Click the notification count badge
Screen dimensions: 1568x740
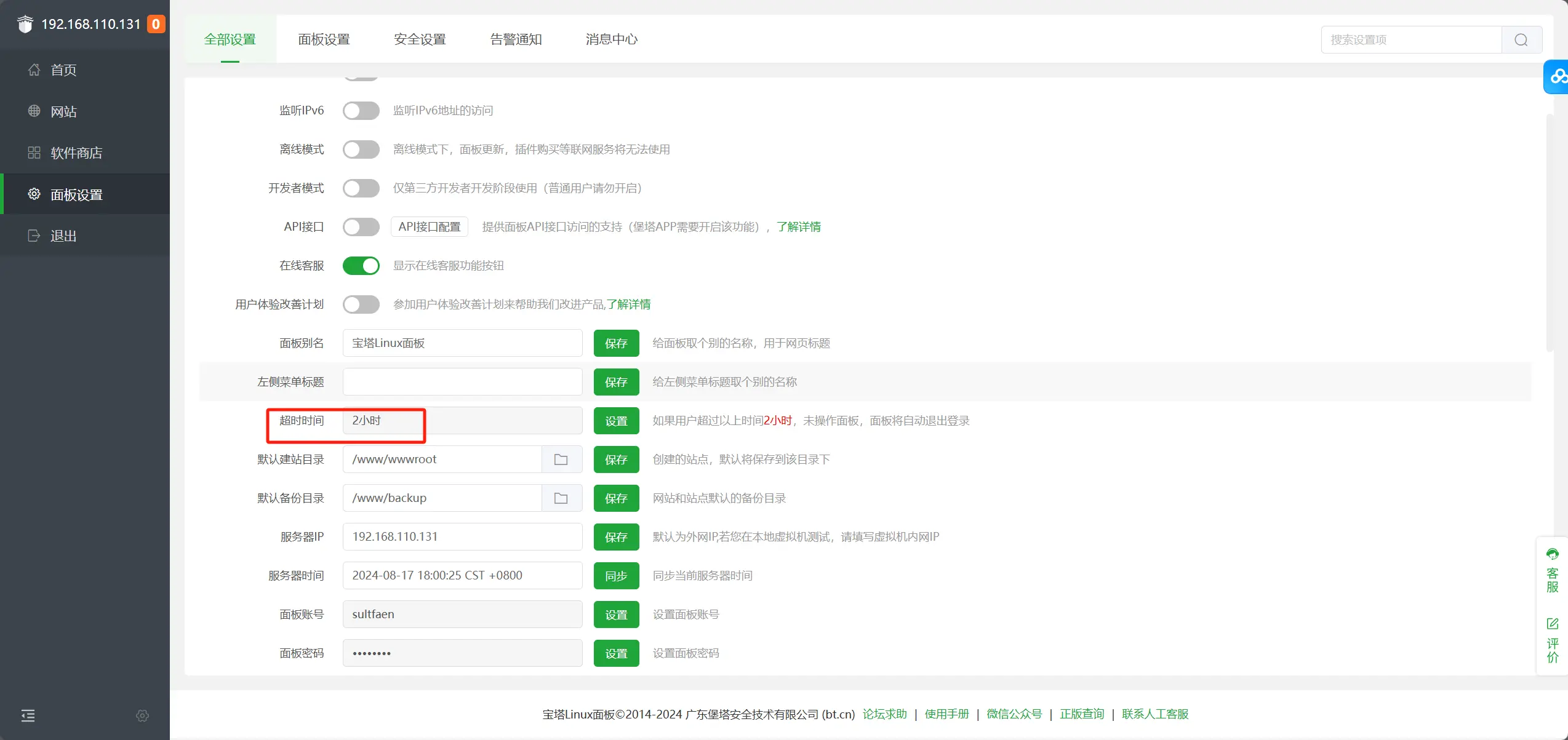coord(156,24)
